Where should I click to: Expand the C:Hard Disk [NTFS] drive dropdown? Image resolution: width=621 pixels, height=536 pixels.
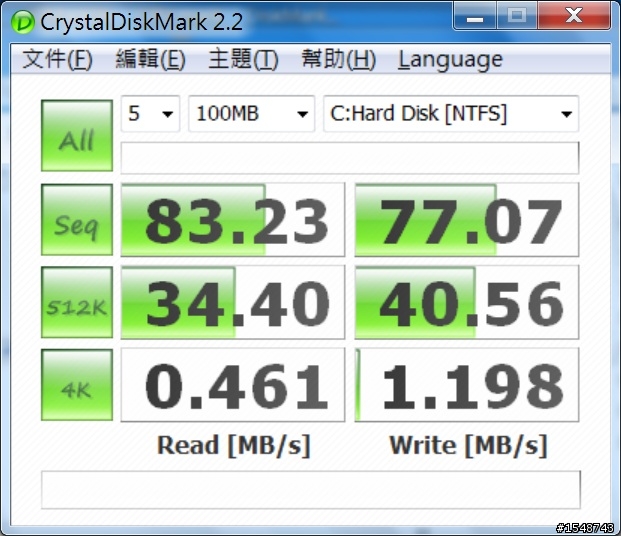click(451, 114)
